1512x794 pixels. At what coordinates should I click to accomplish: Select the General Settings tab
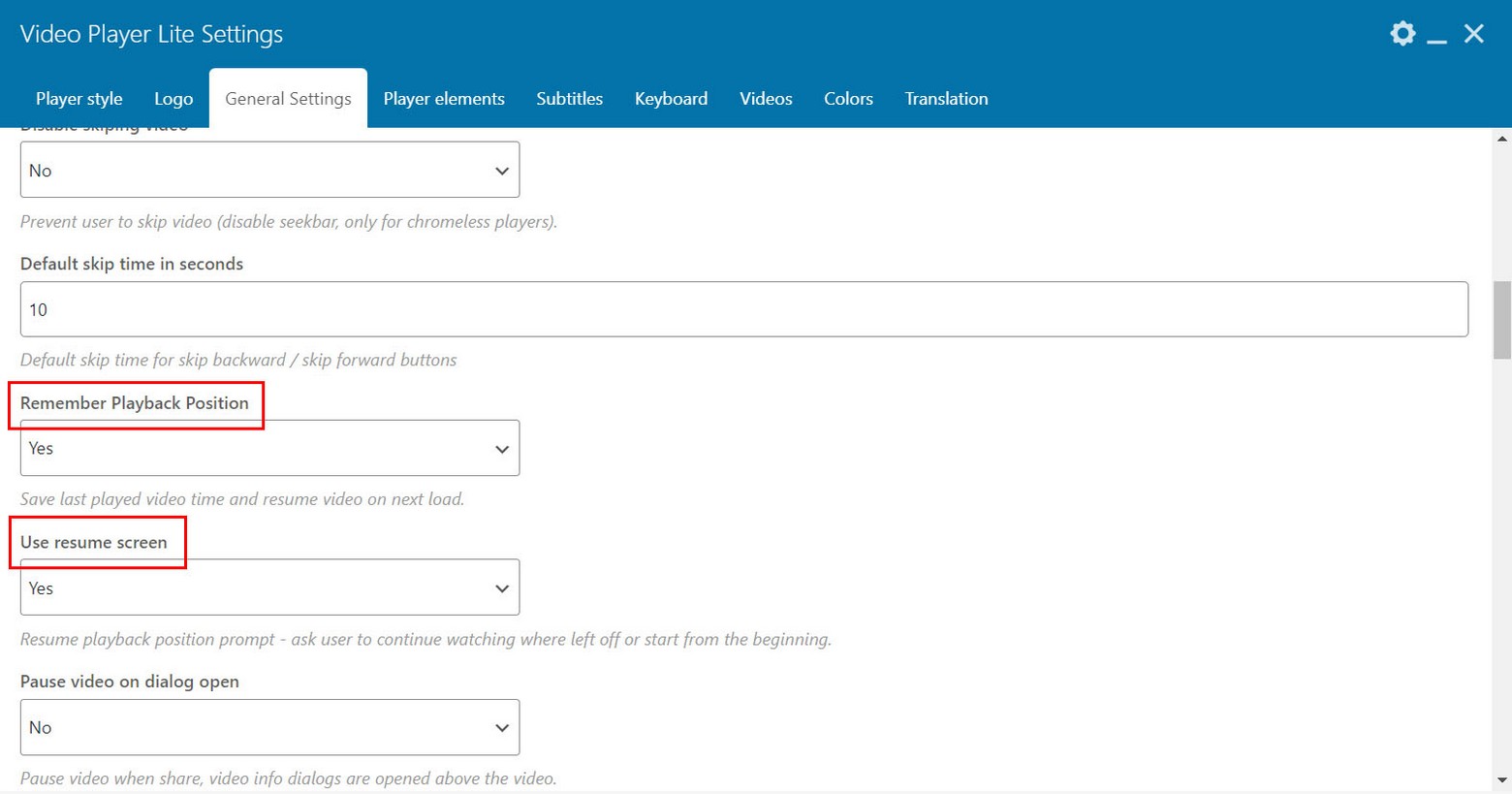288,99
